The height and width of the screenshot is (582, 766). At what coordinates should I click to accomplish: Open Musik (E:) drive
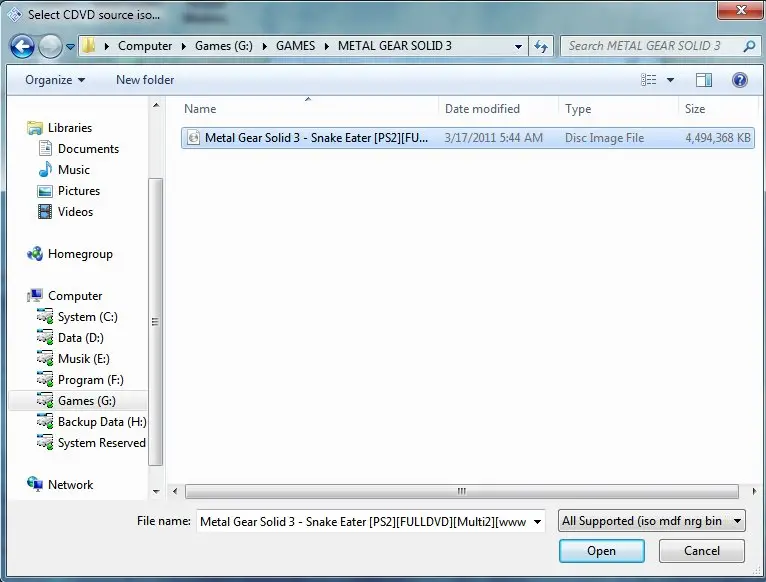(x=84, y=359)
